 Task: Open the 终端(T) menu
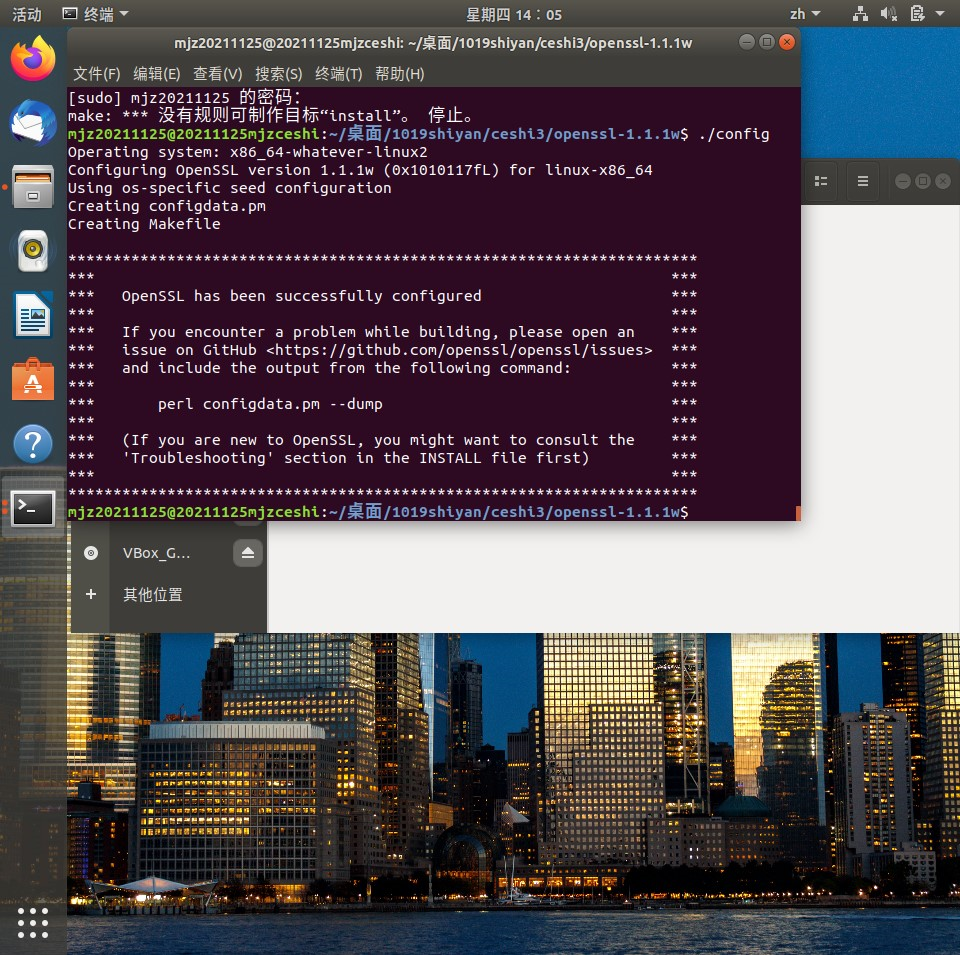[339, 74]
